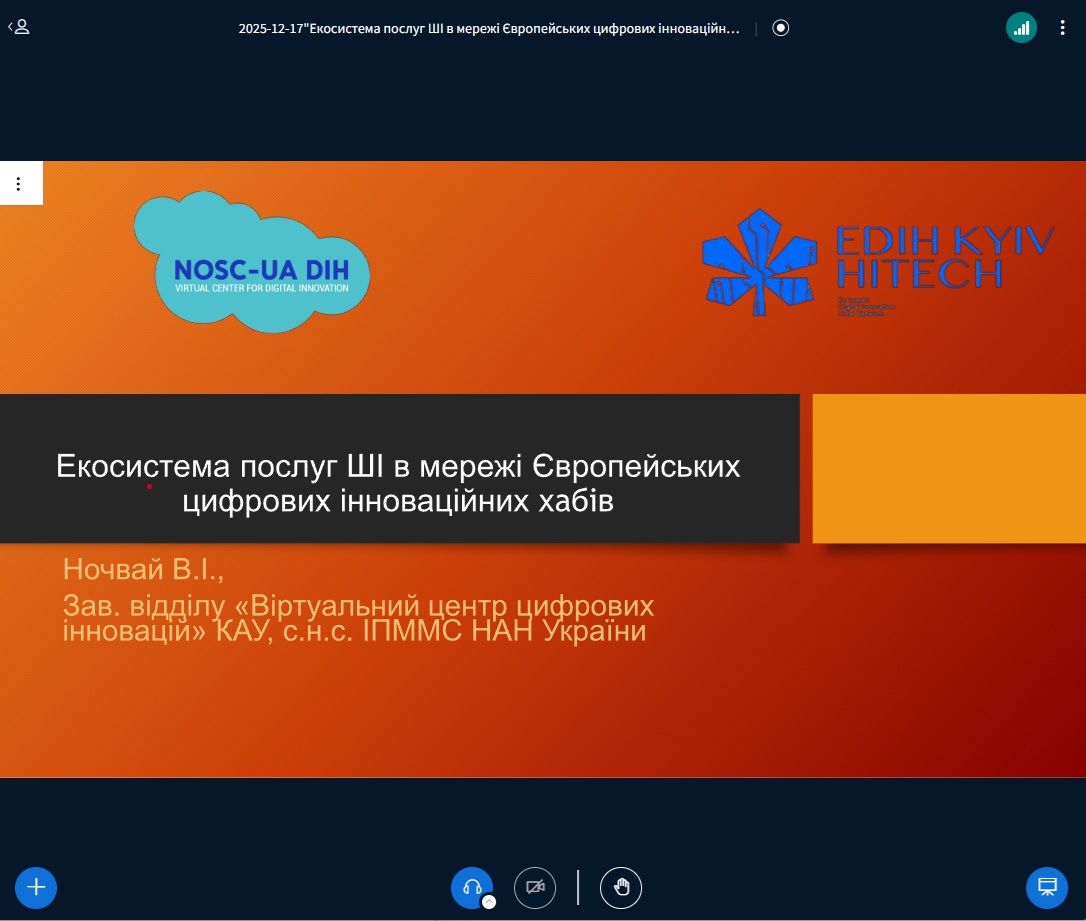
Task: Click the red pointer dot on slide
Action: click(149, 487)
